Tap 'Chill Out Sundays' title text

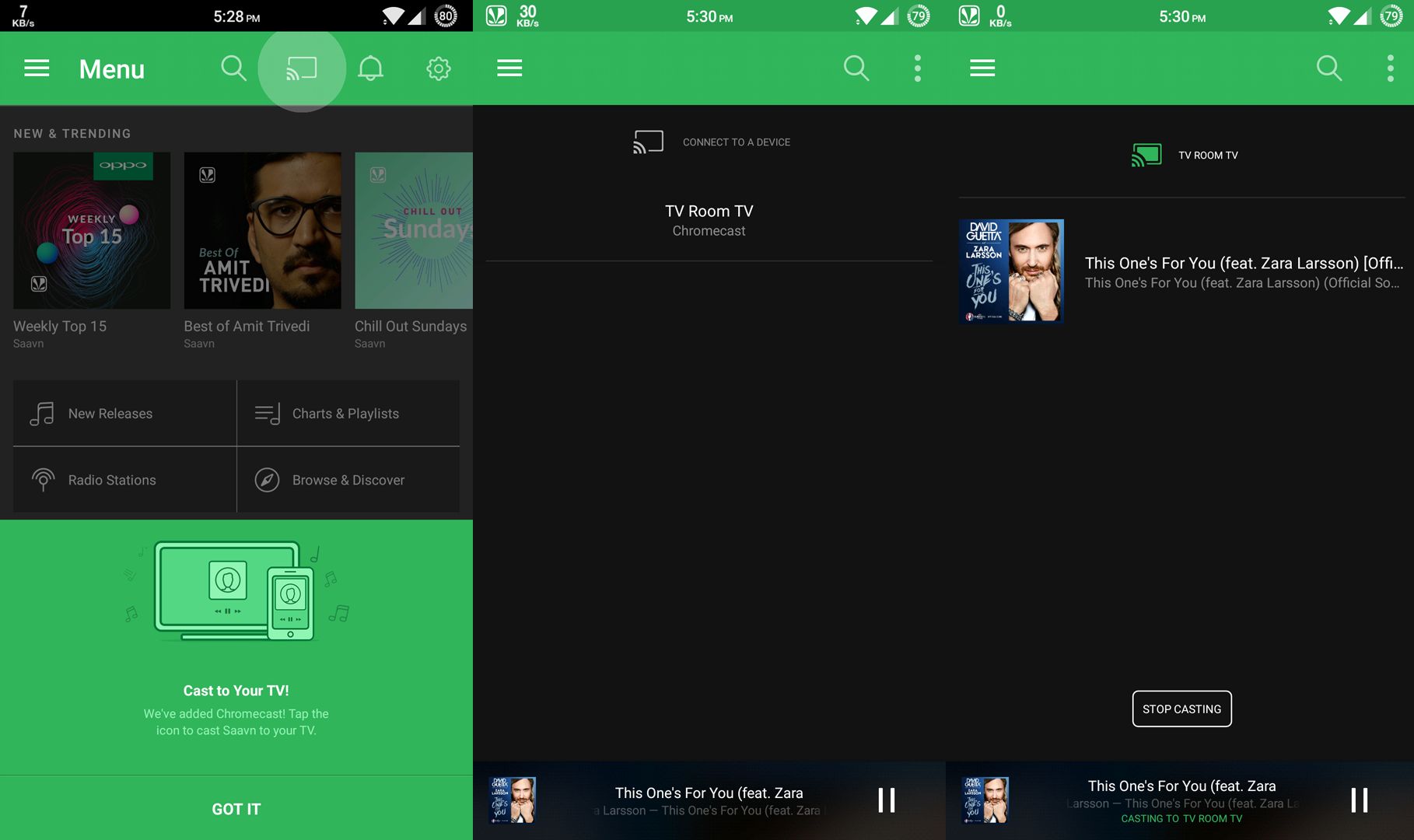411,326
